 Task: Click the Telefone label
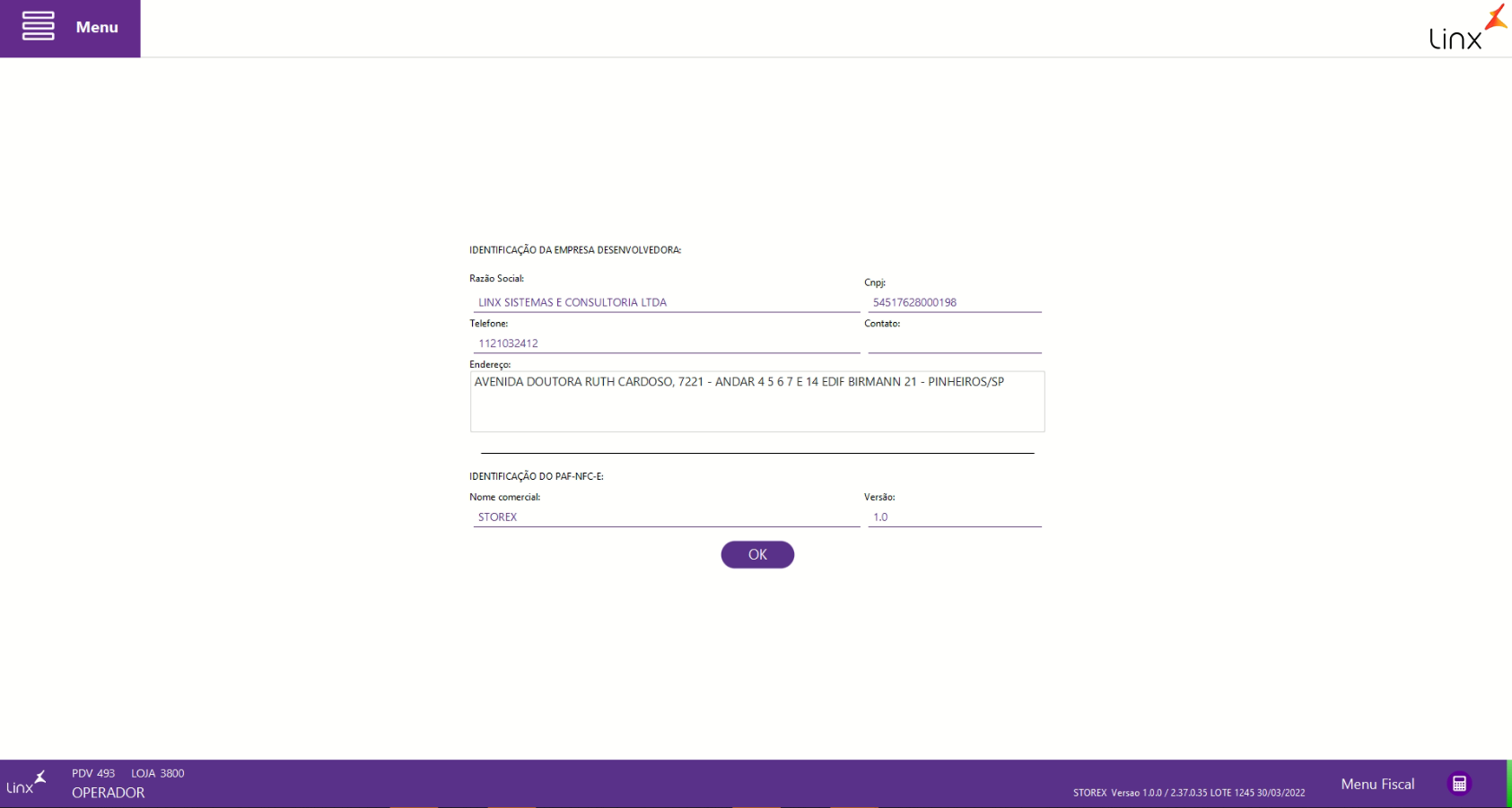point(488,324)
